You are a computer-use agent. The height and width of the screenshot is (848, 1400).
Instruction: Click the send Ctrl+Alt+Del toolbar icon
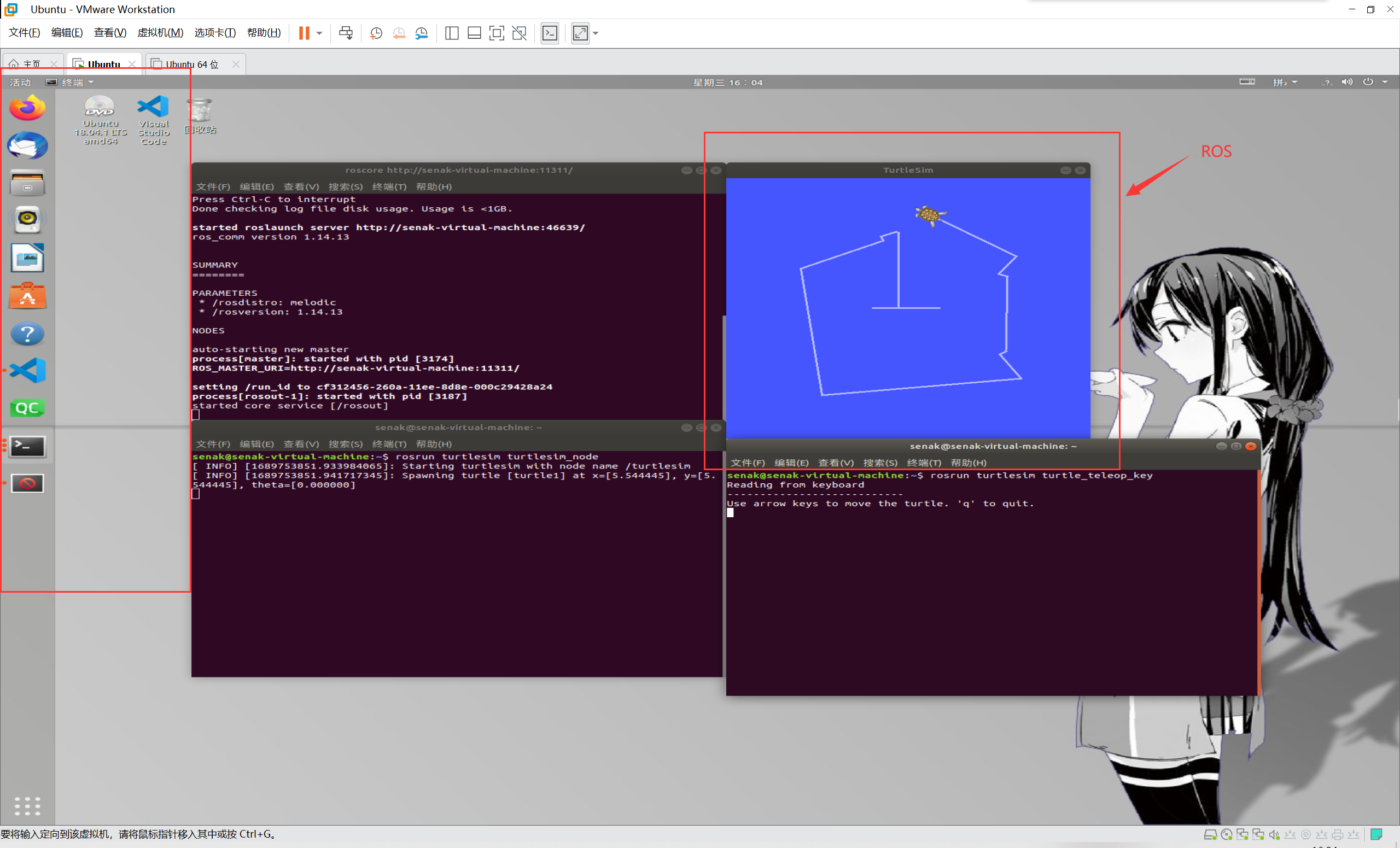coord(346,33)
